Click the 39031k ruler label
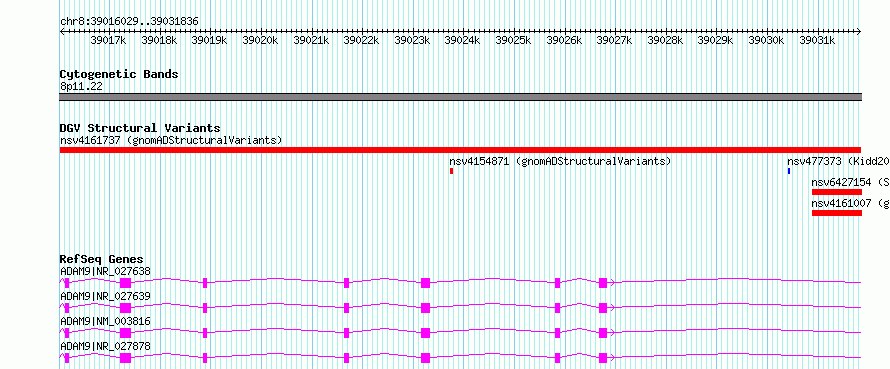 click(817, 40)
